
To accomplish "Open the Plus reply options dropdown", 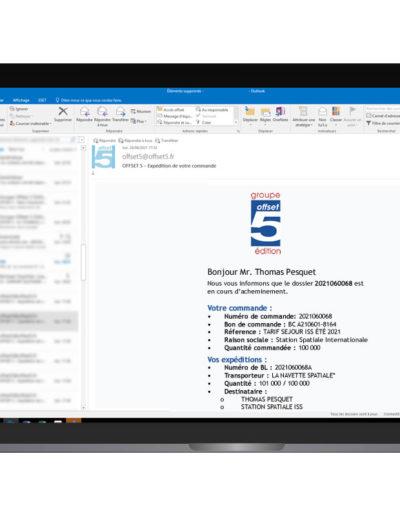I will tap(138, 121).
